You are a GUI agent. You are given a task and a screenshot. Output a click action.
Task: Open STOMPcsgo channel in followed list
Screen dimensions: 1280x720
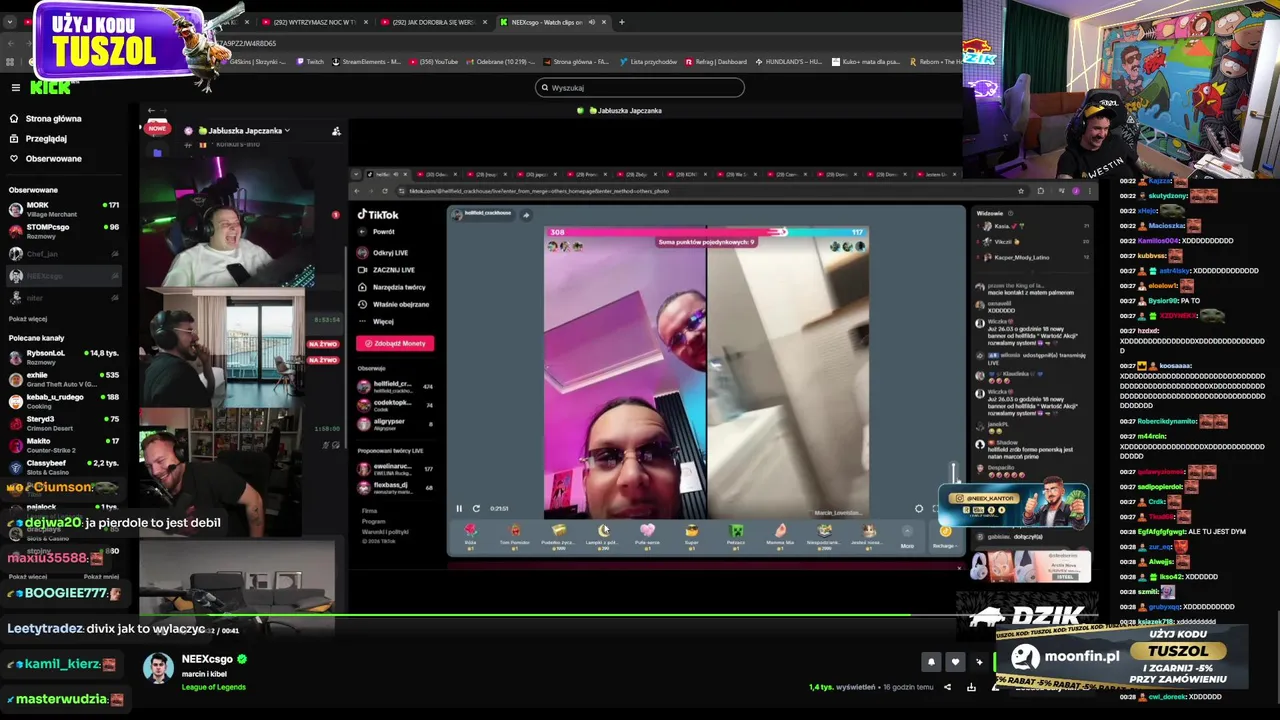point(62,231)
